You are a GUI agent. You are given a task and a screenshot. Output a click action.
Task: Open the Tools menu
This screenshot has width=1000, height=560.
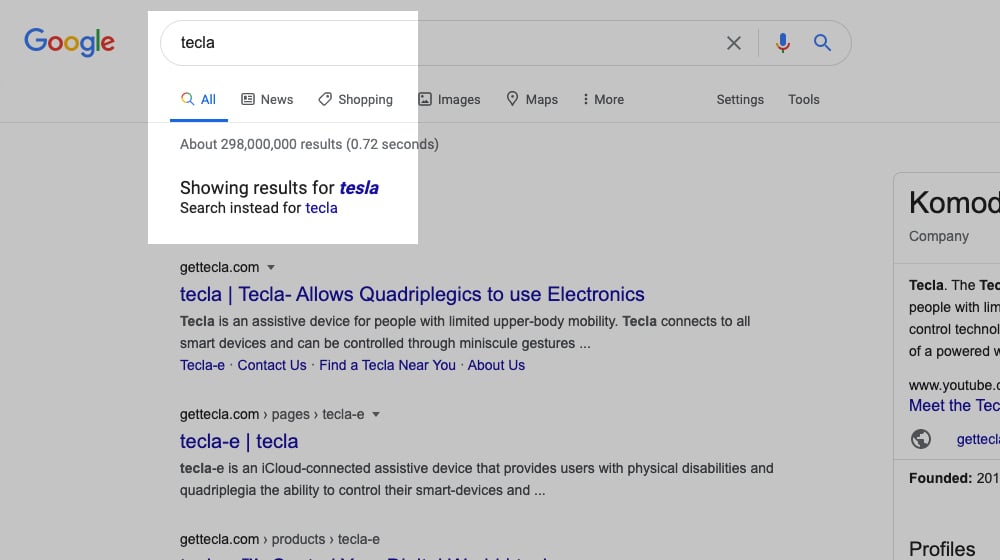click(x=804, y=99)
